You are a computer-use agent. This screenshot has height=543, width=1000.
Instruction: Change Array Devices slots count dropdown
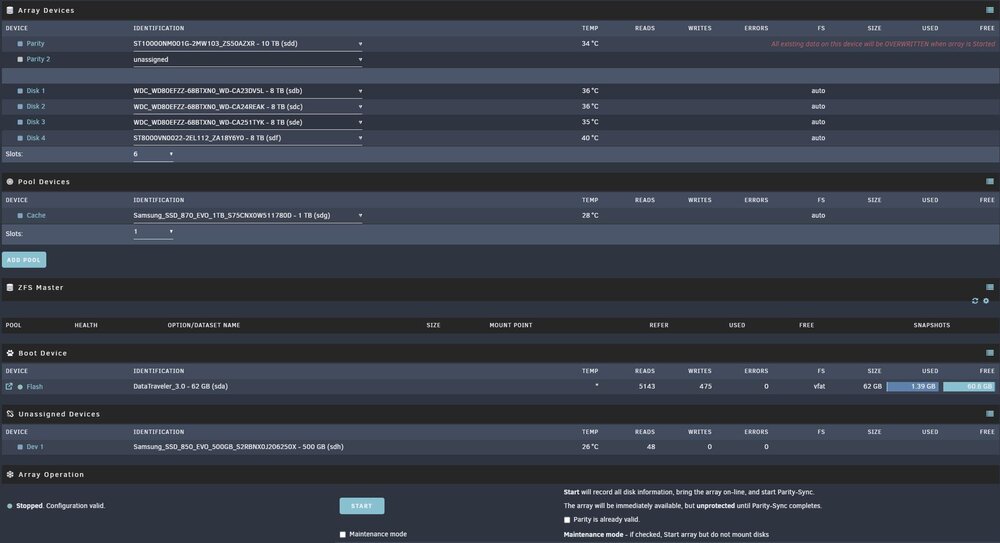pos(153,154)
